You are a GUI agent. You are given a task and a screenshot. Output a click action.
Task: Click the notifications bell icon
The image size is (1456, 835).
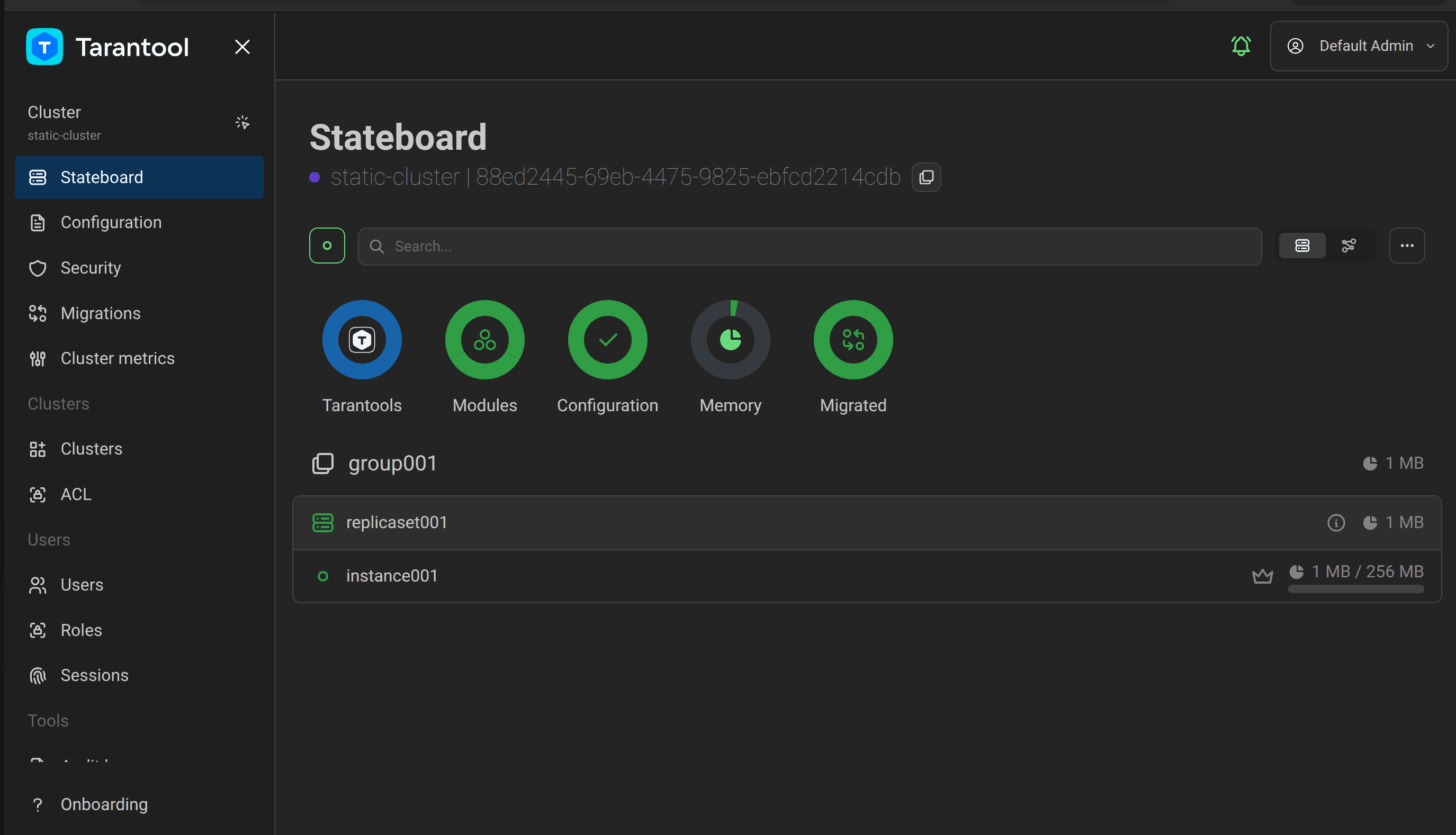tap(1241, 46)
